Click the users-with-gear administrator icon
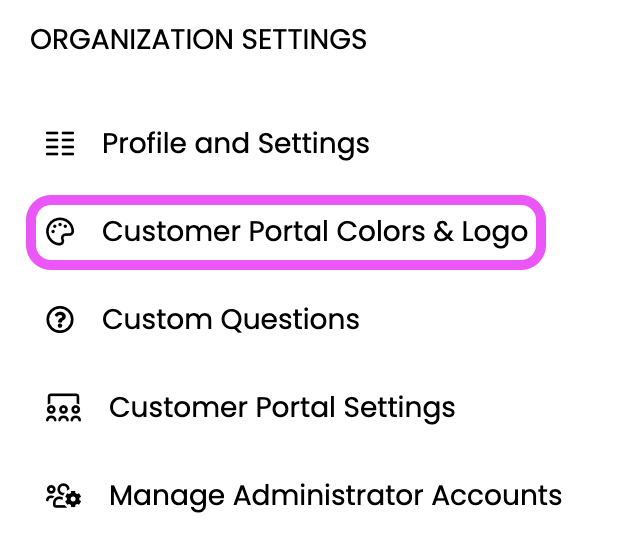Image resolution: width=620 pixels, height=542 pixels. (x=64, y=496)
